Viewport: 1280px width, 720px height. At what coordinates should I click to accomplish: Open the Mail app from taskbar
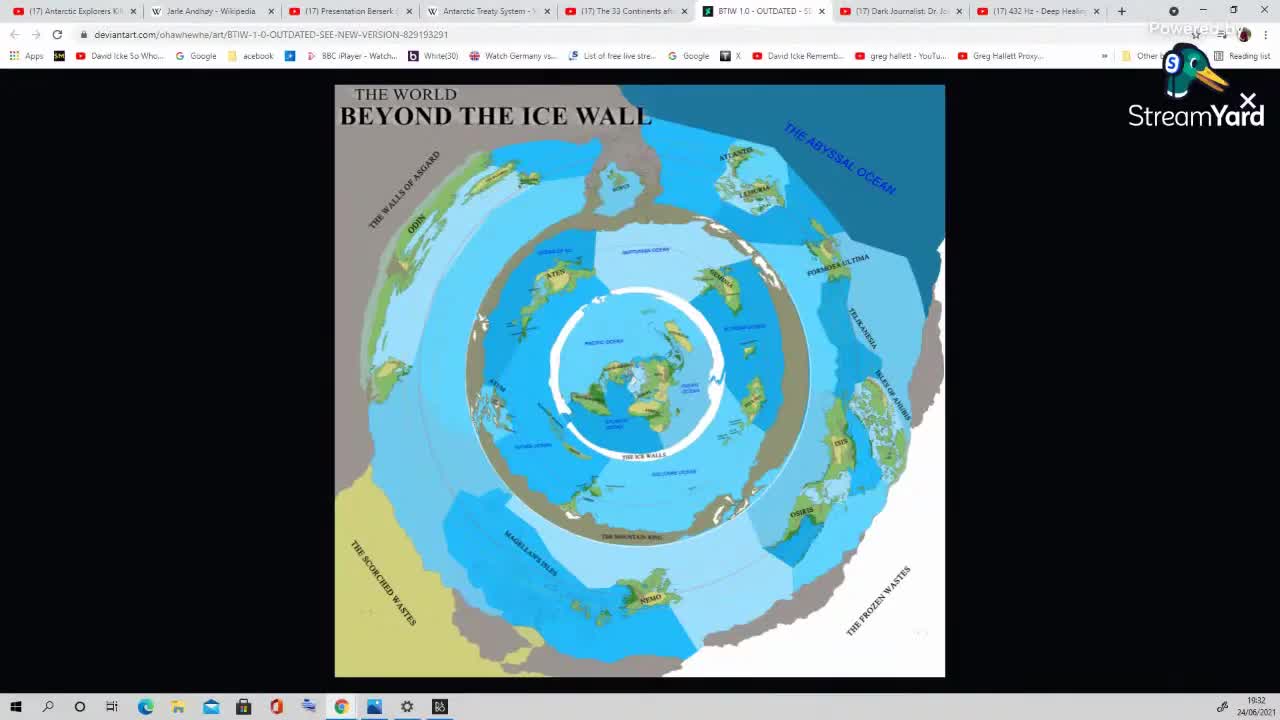pyautogui.click(x=211, y=707)
